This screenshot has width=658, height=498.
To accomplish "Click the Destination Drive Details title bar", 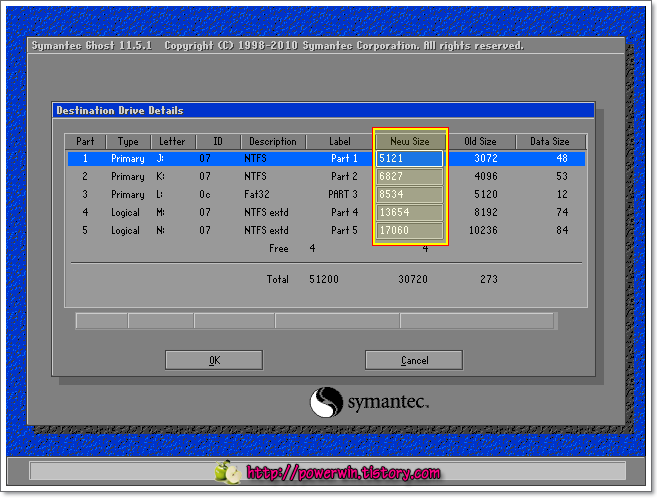I will click(x=324, y=110).
